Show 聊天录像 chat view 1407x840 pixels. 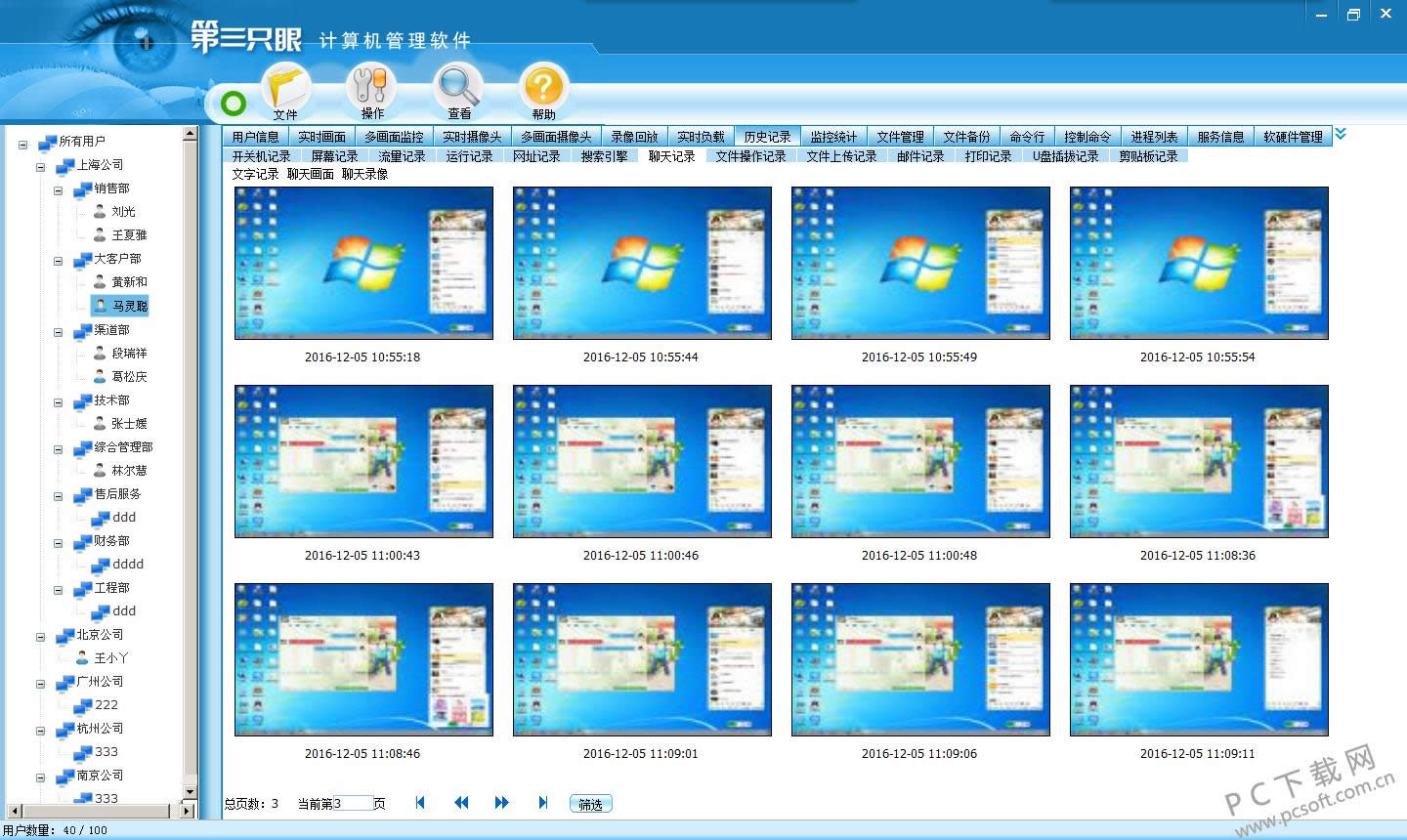click(x=364, y=174)
